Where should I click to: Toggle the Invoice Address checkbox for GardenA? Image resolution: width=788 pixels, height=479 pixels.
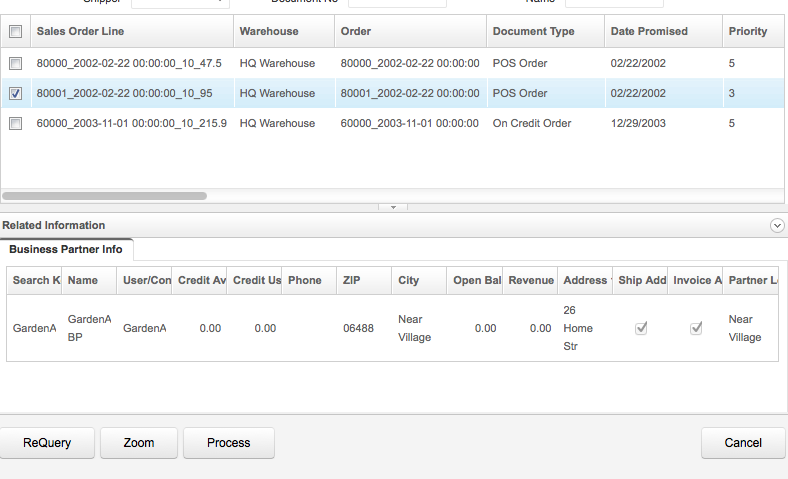pos(696,328)
